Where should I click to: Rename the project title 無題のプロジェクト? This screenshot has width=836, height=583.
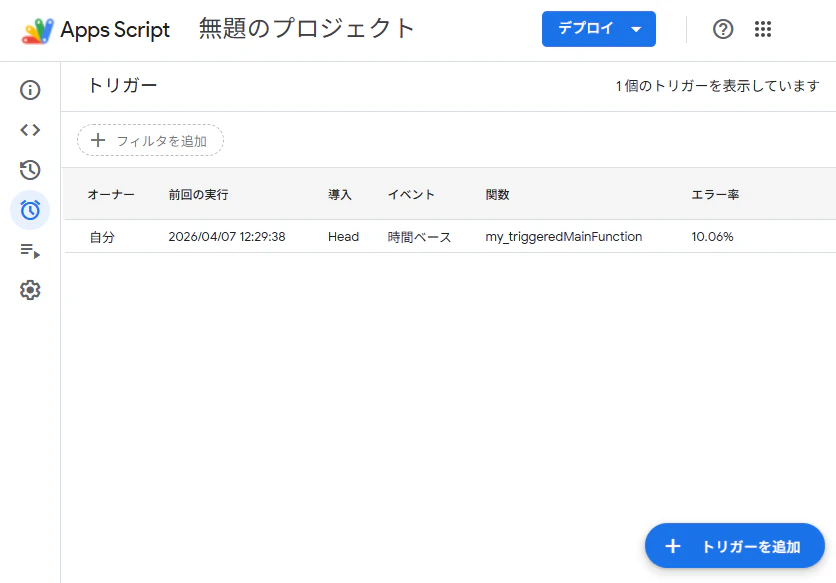(307, 28)
